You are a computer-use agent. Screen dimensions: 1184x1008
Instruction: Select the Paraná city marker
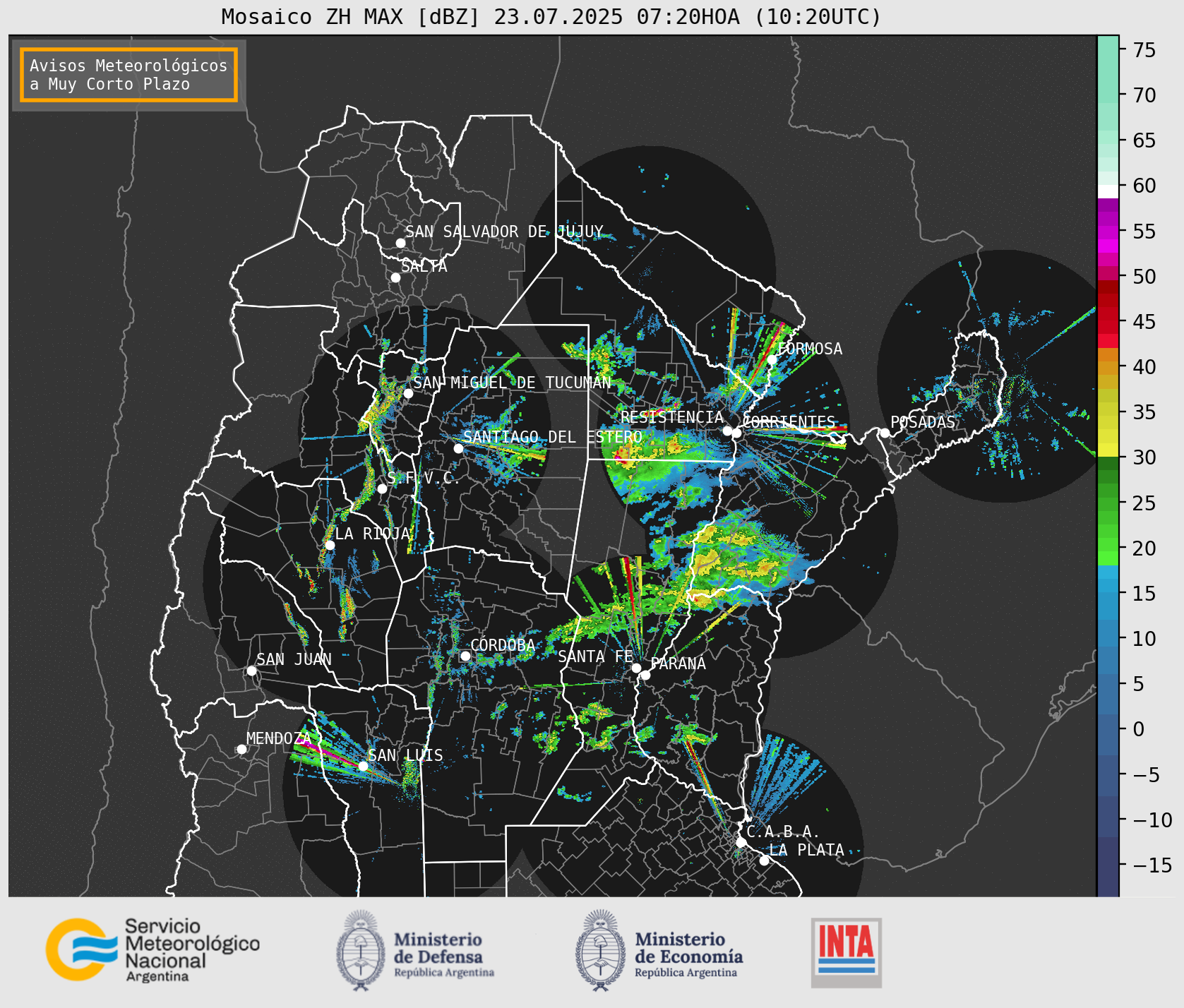[645, 675]
